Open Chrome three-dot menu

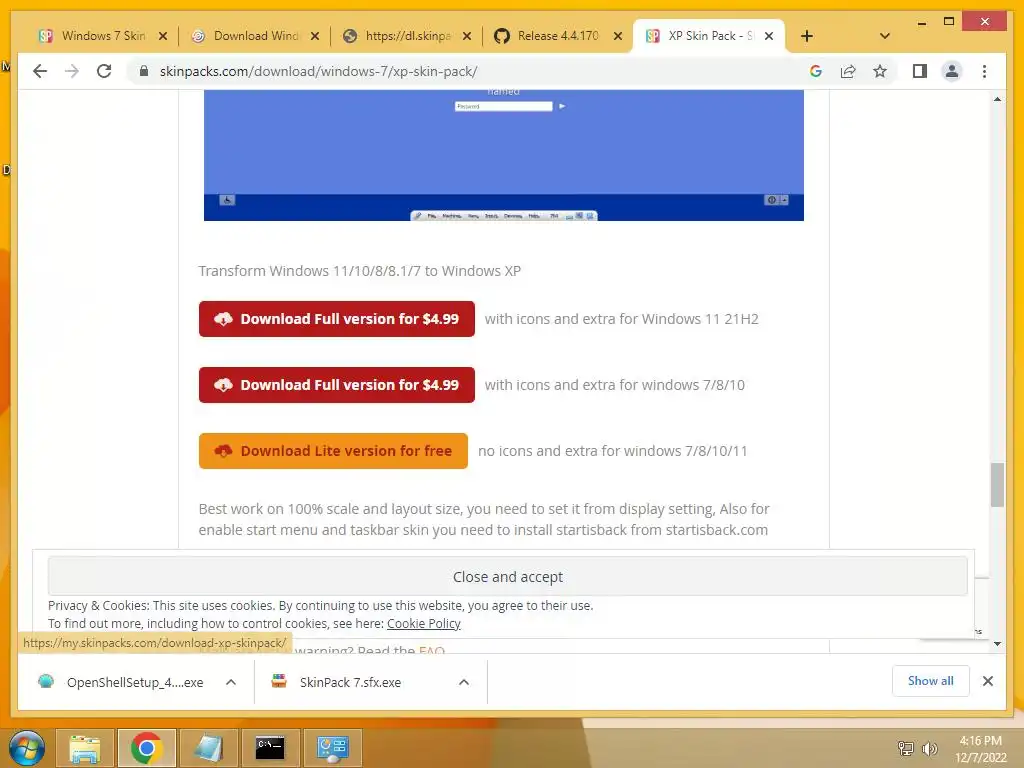[x=984, y=71]
